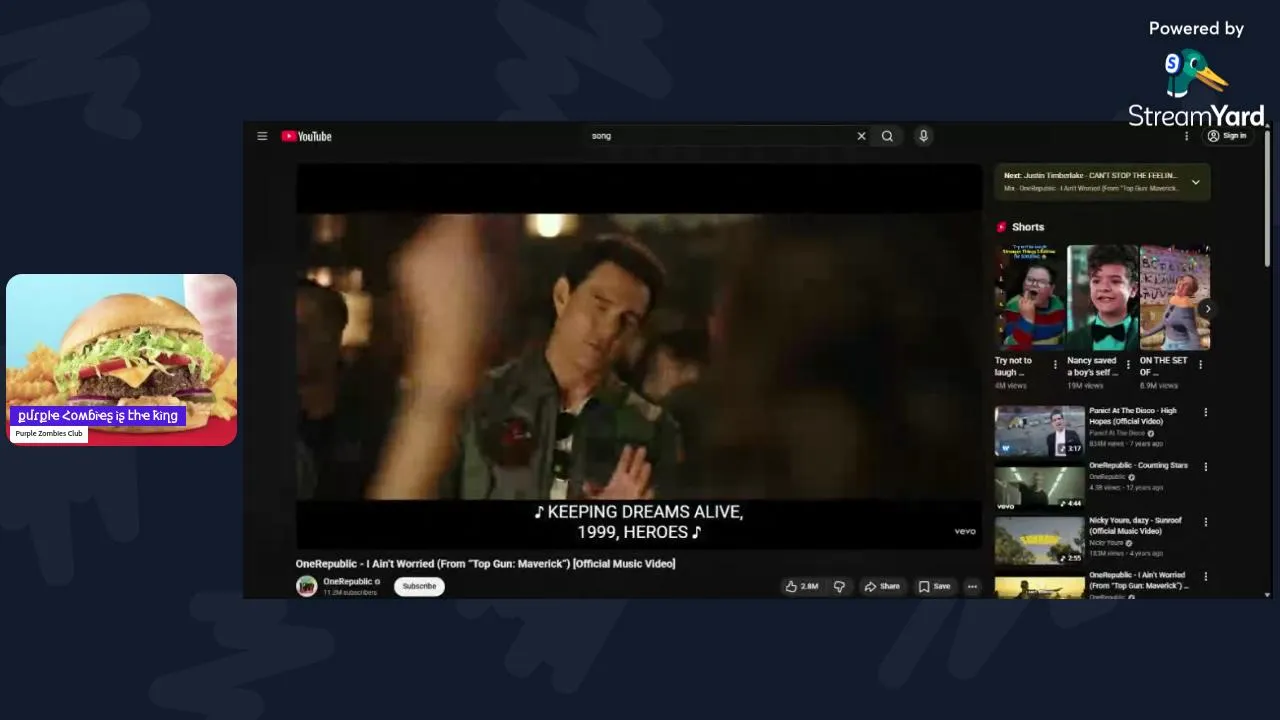Open more actions for sidebar 'I Ain't Worried' video

tap(1205, 577)
